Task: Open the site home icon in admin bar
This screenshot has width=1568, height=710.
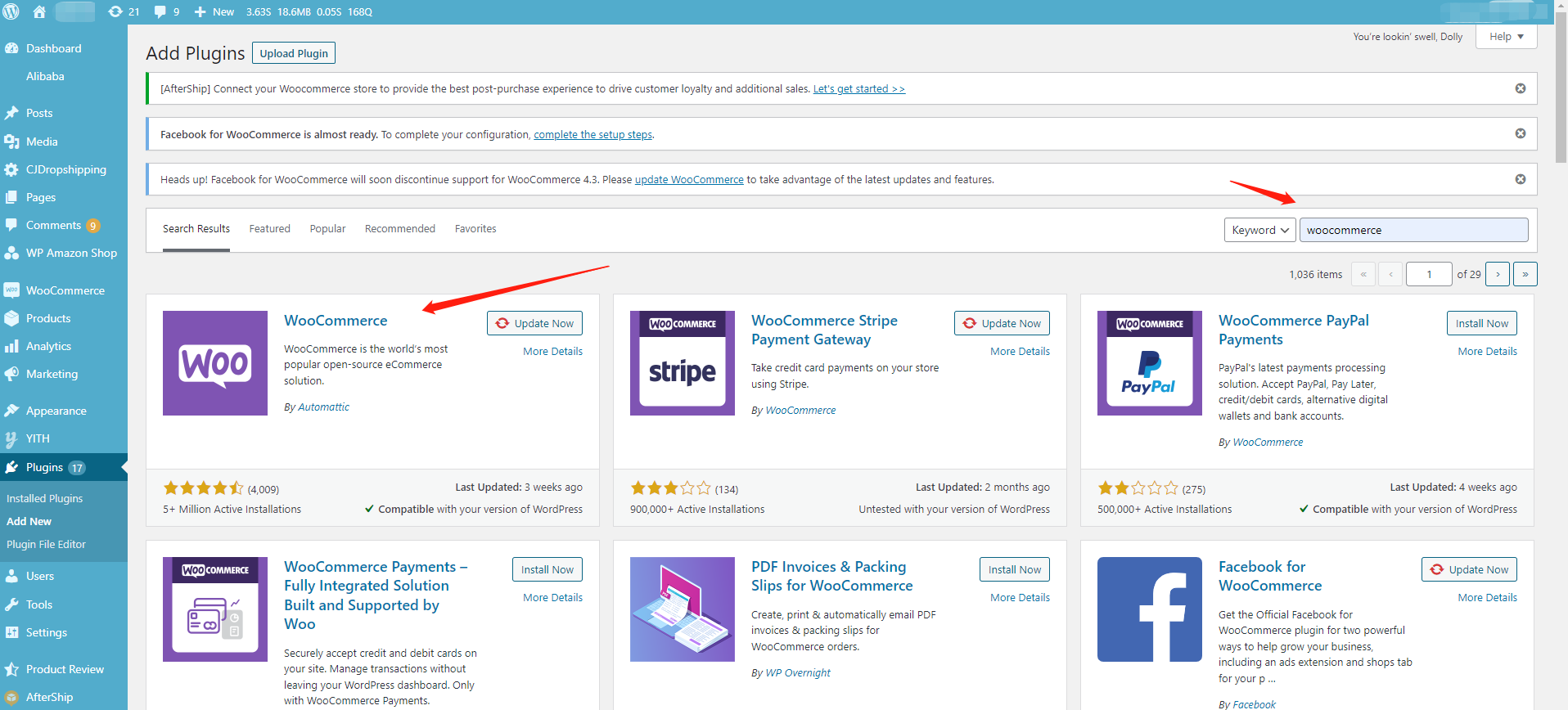Action: (x=38, y=11)
